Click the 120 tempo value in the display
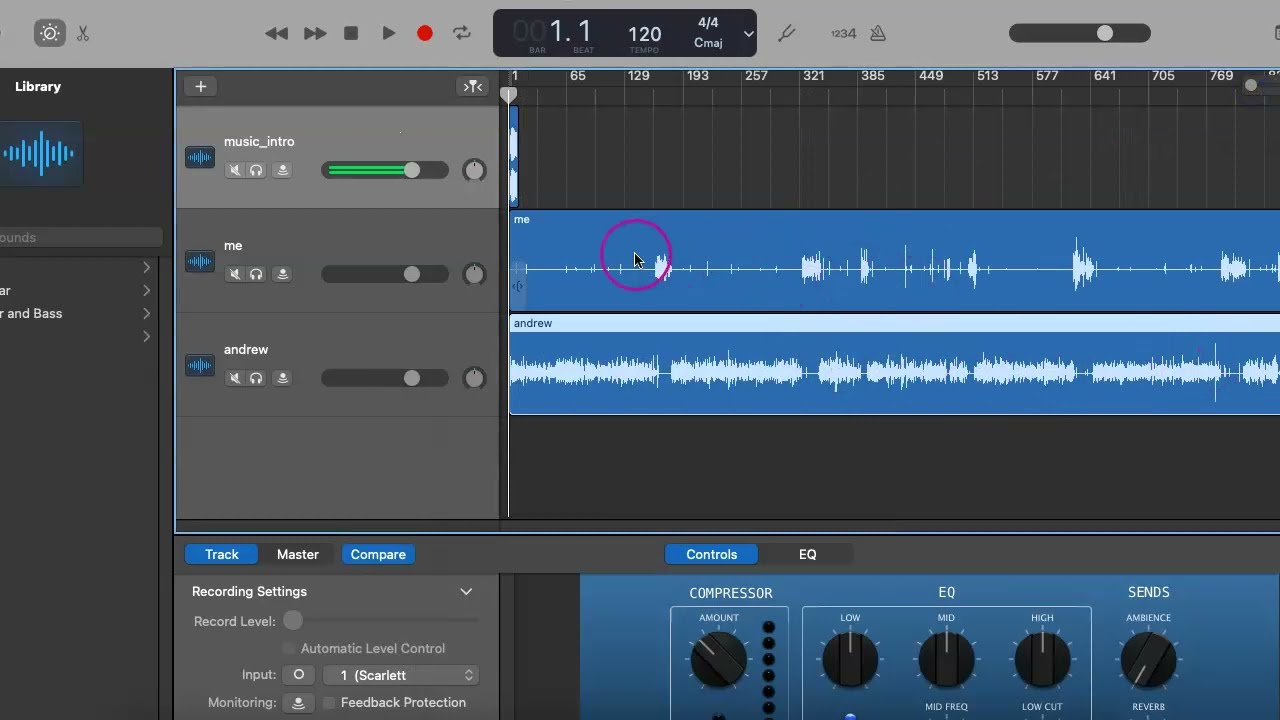Viewport: 1280px width, 720px height. (x=644, y=34)
